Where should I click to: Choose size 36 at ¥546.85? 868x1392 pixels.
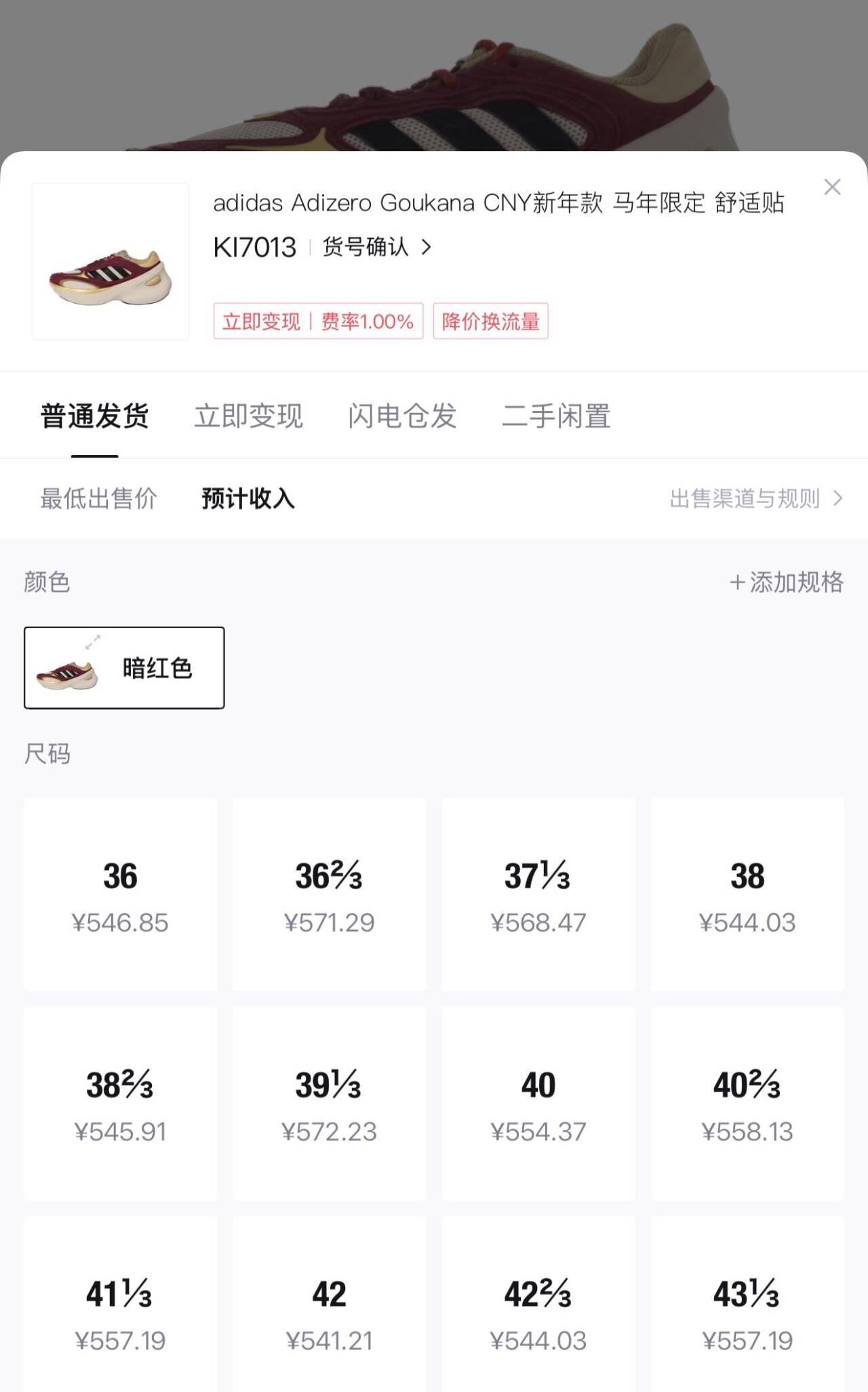coord(120,894)
